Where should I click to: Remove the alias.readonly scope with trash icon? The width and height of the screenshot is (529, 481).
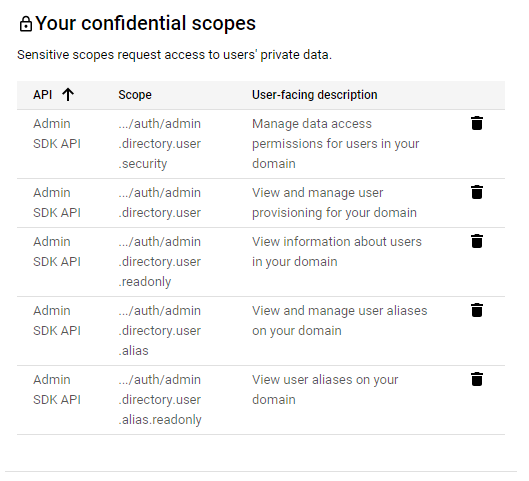click(477, 379)
